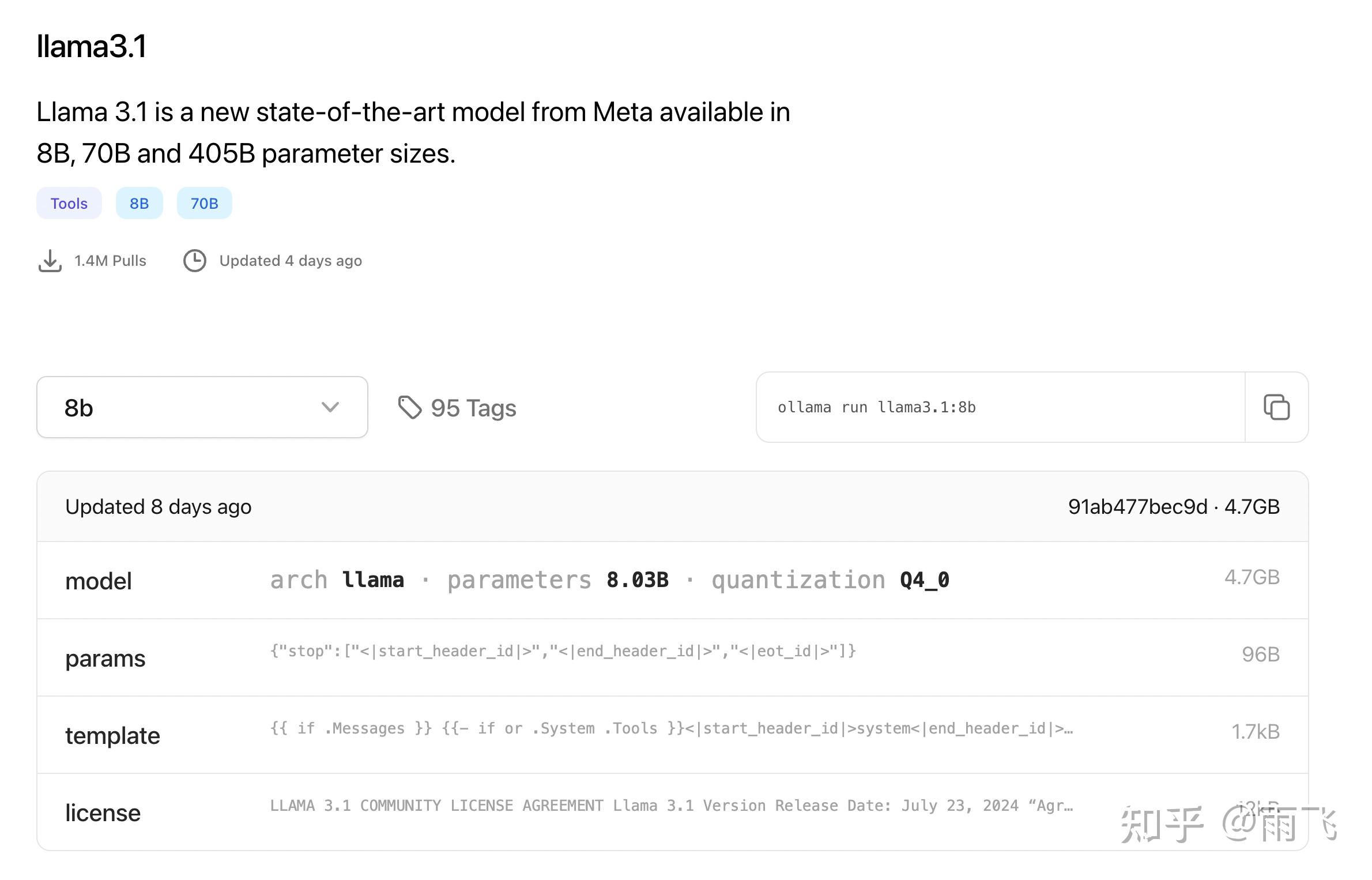This screenshot has width=1372, height=880.
Task: Select the Tools tag badge
Action: coord(69,203)
